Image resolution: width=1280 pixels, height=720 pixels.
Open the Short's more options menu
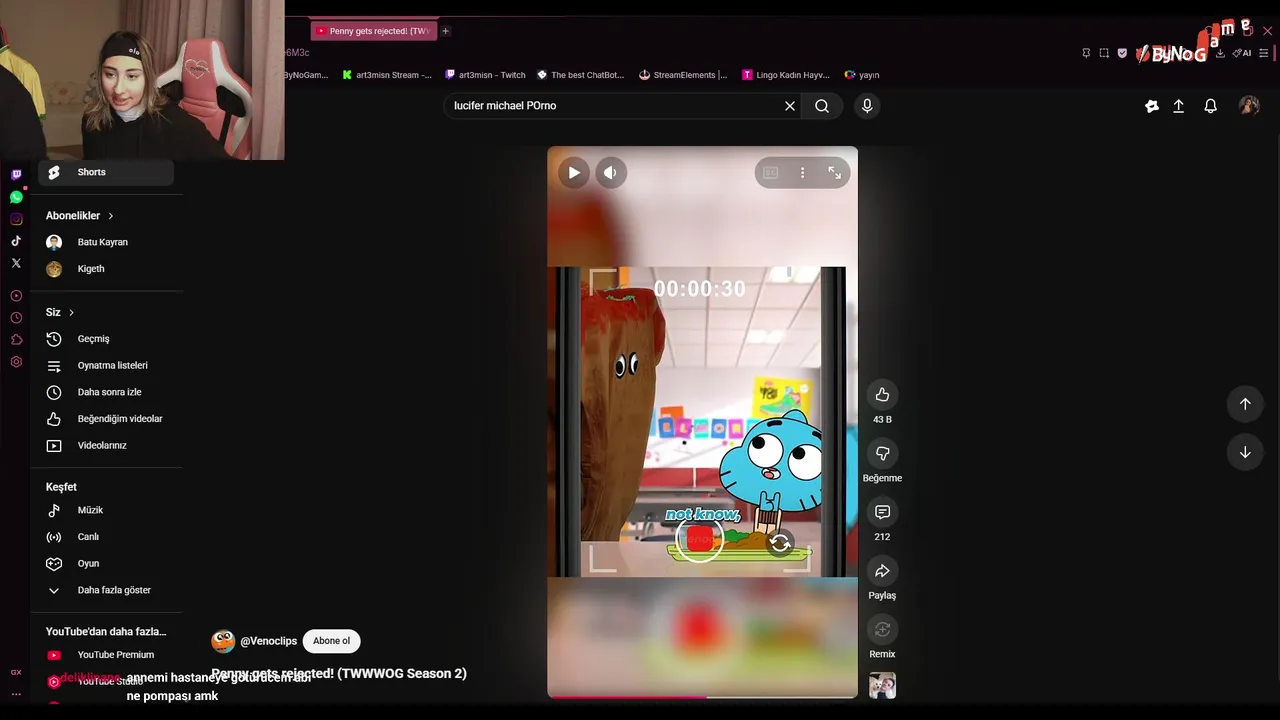point(802,172)
